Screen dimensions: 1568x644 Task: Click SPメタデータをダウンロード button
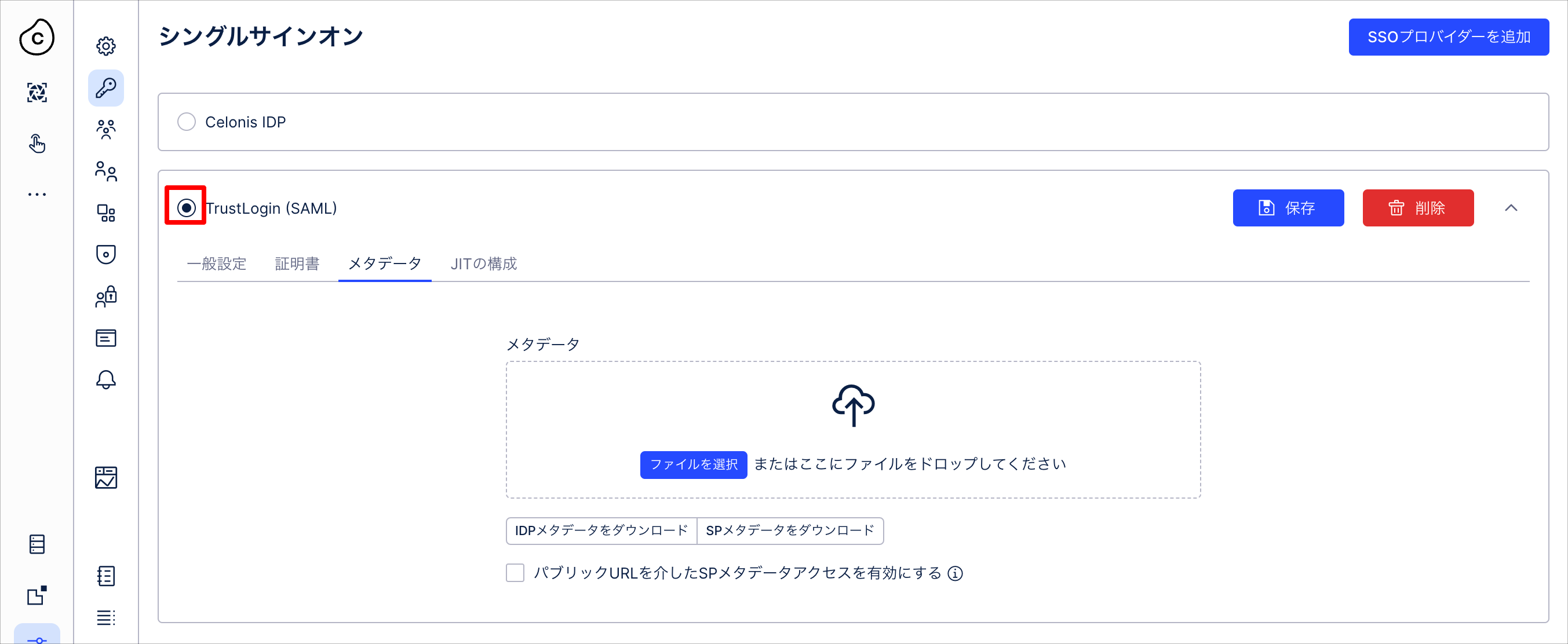[790, 531]
